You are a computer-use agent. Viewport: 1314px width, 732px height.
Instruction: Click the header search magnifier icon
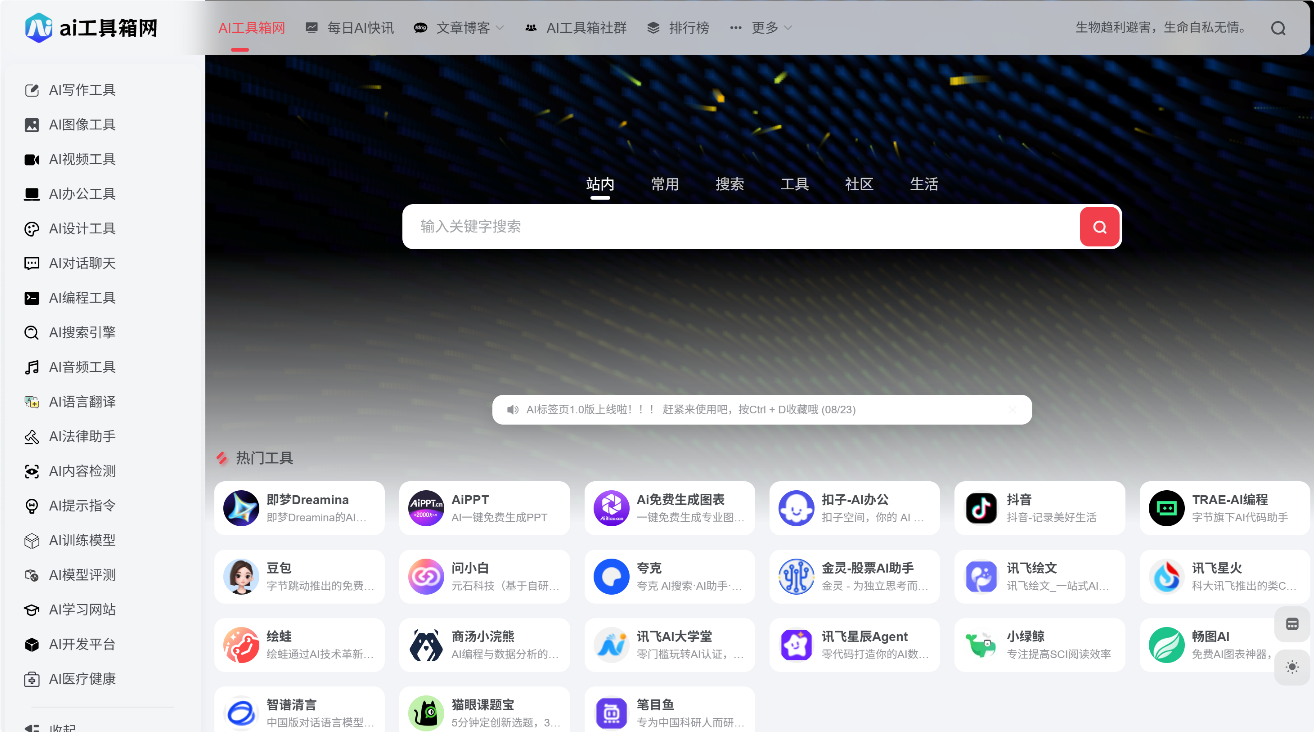pos(1278,28)
